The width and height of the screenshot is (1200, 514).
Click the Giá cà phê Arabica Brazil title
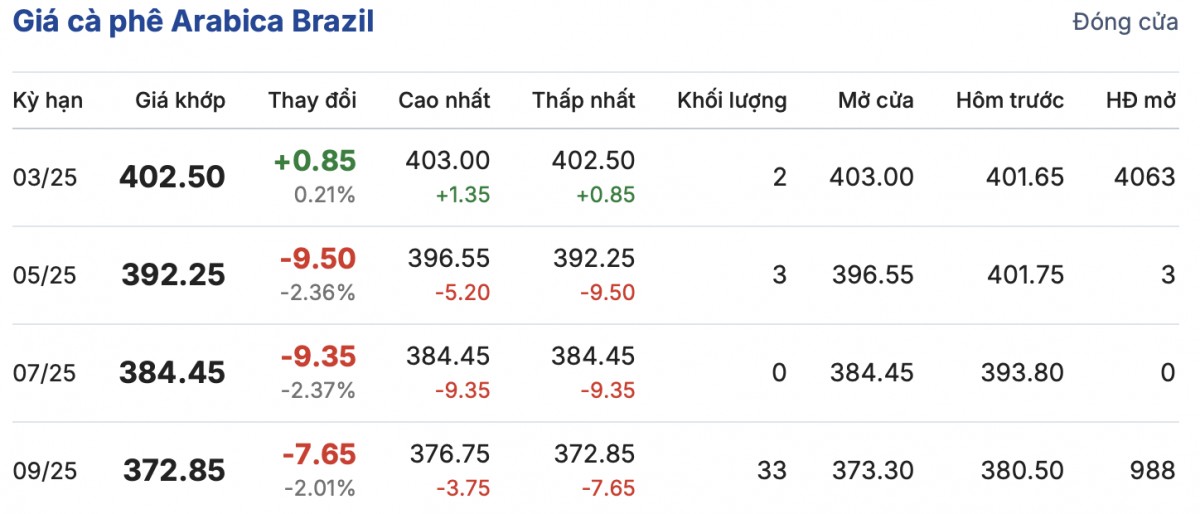pos(193,22)
